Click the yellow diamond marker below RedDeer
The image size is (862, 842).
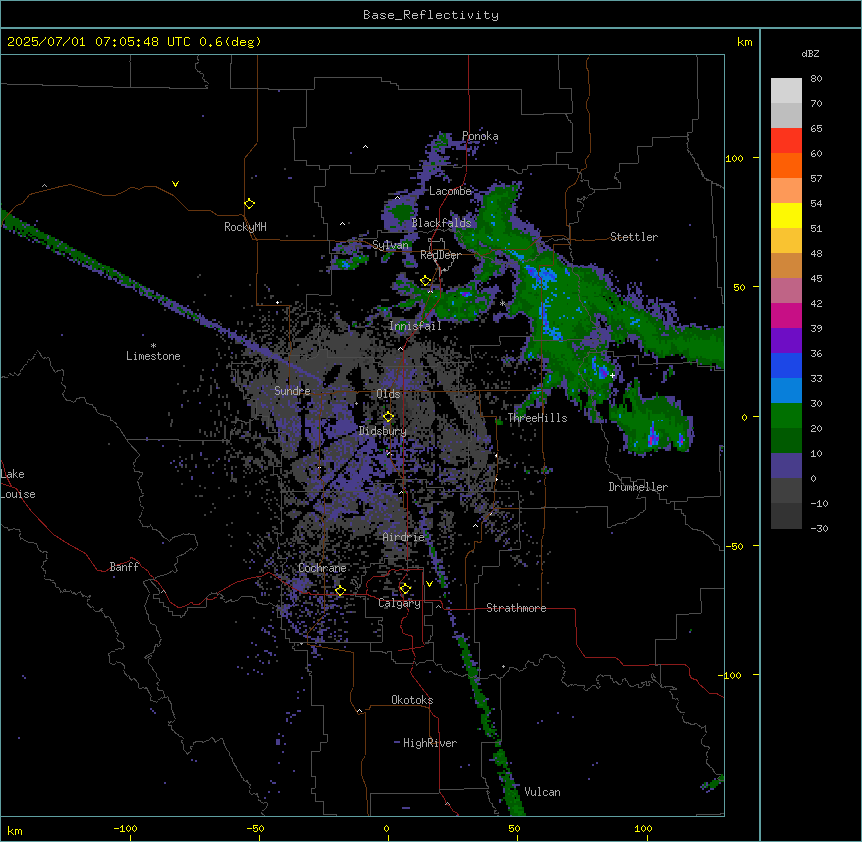click(x=425, y=281)
